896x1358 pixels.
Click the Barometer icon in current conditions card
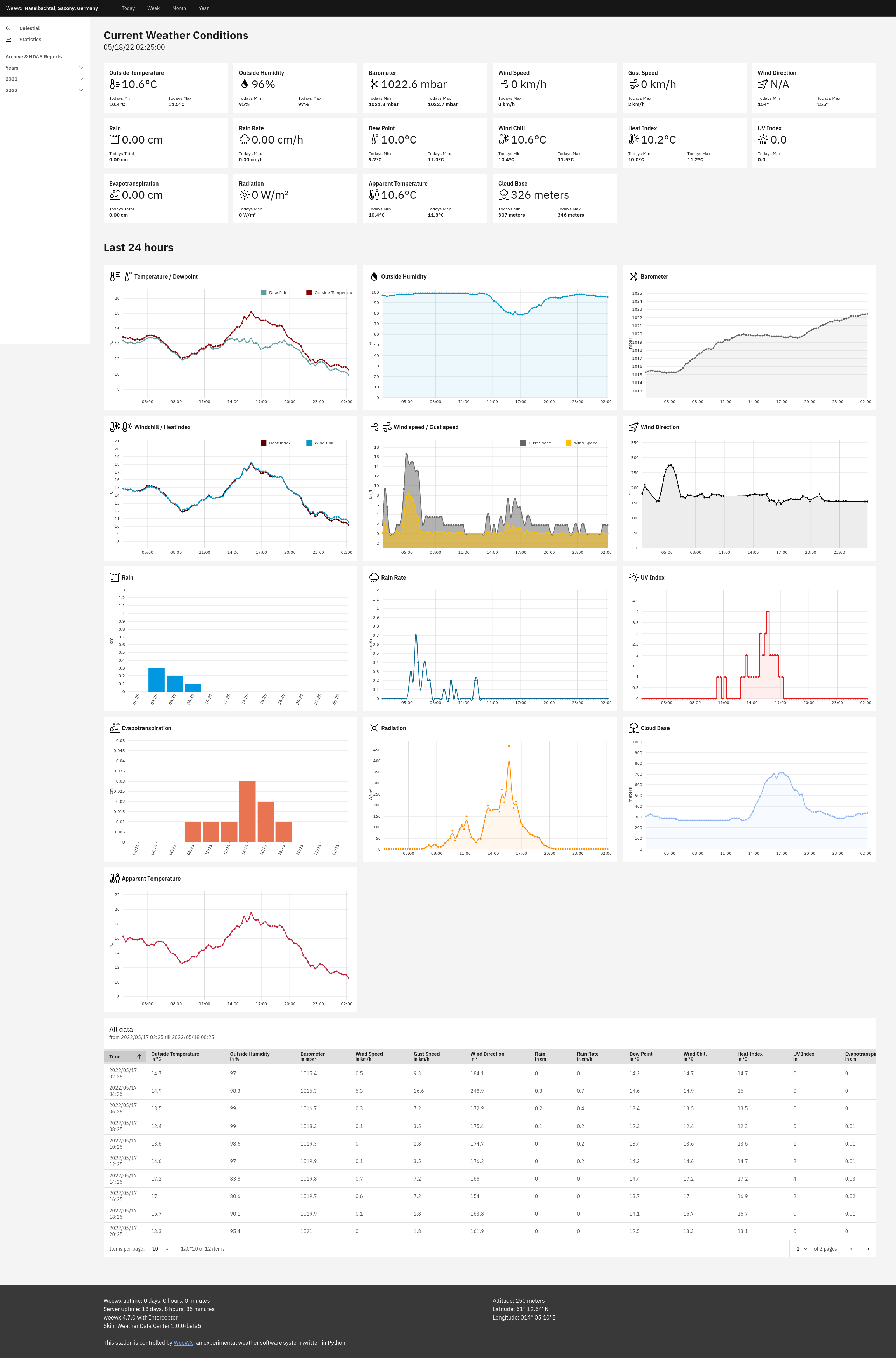(x=374, y=85)
